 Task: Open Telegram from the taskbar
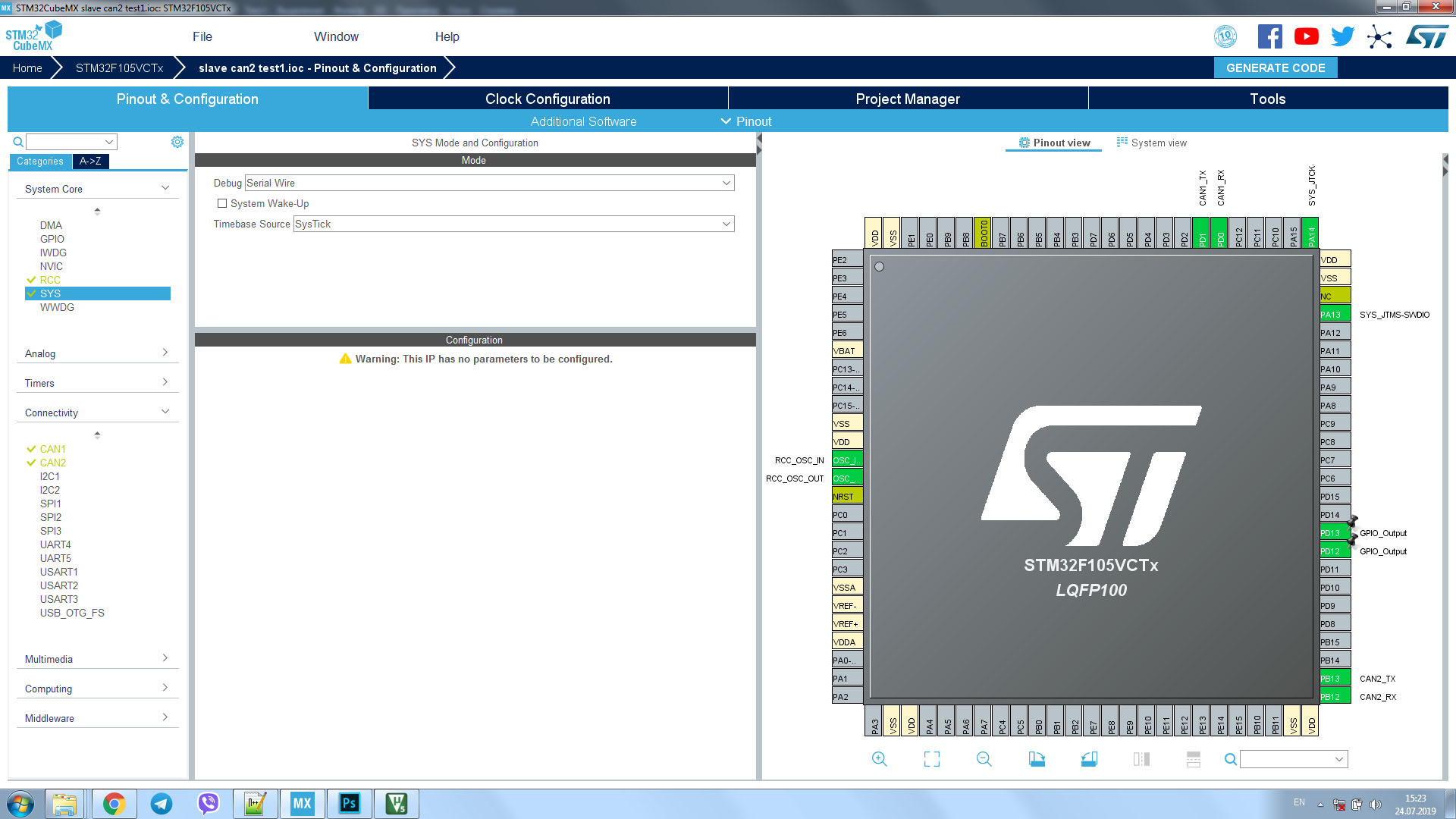point(162,804)
